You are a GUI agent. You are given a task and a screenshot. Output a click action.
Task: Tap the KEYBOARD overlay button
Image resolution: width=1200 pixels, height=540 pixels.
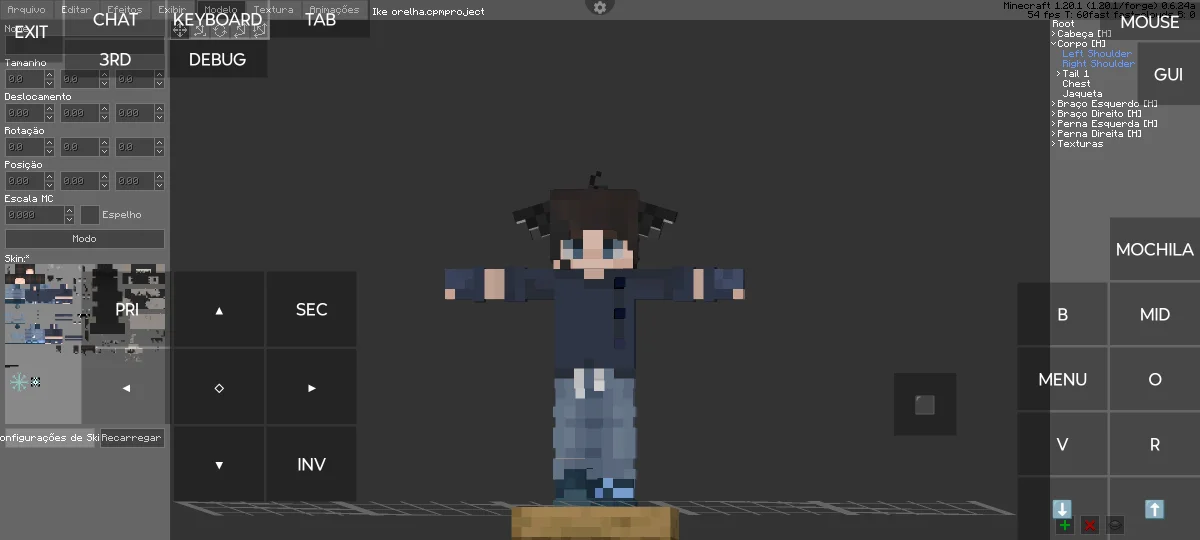click(217, 19)
